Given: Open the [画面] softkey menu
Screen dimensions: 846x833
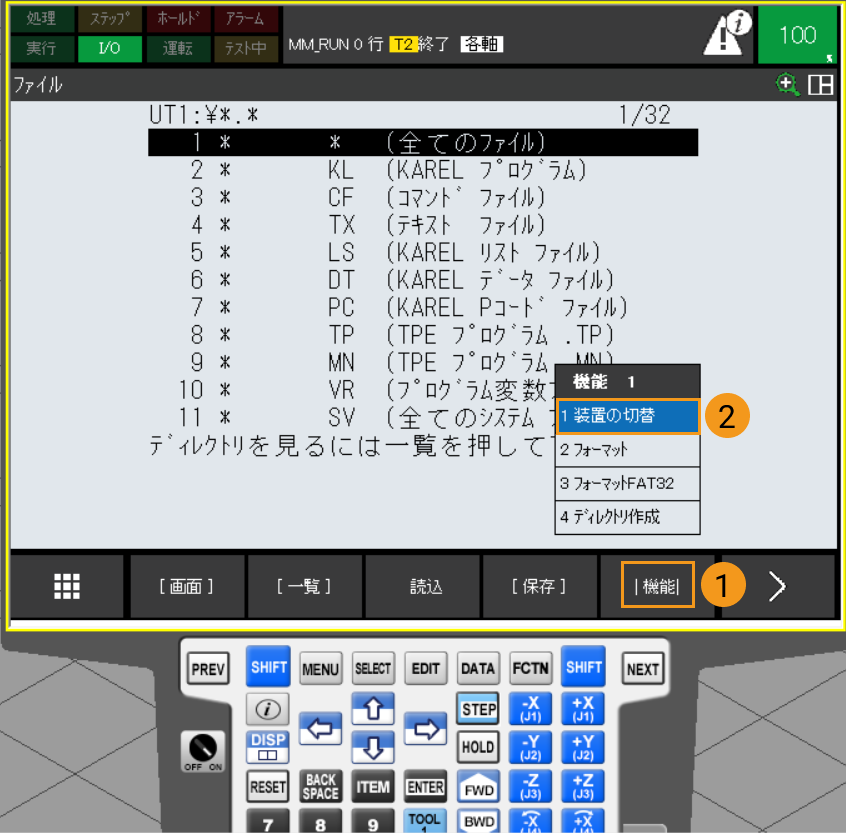Looking at the screenshot, I should point(186,586).
